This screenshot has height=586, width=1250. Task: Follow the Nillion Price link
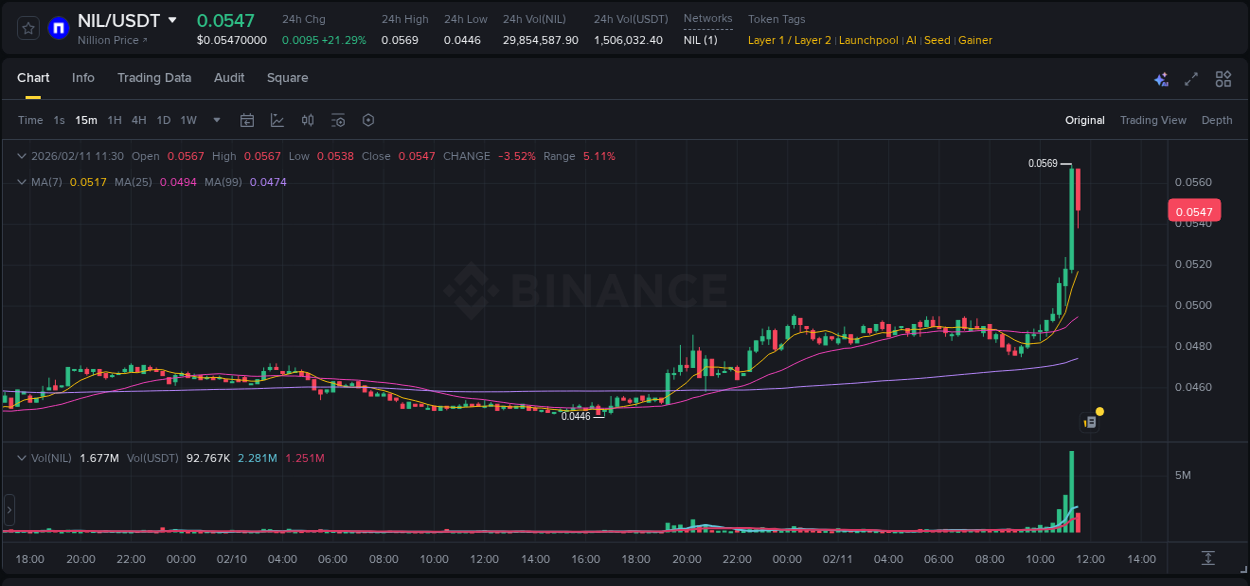[110, 40]
